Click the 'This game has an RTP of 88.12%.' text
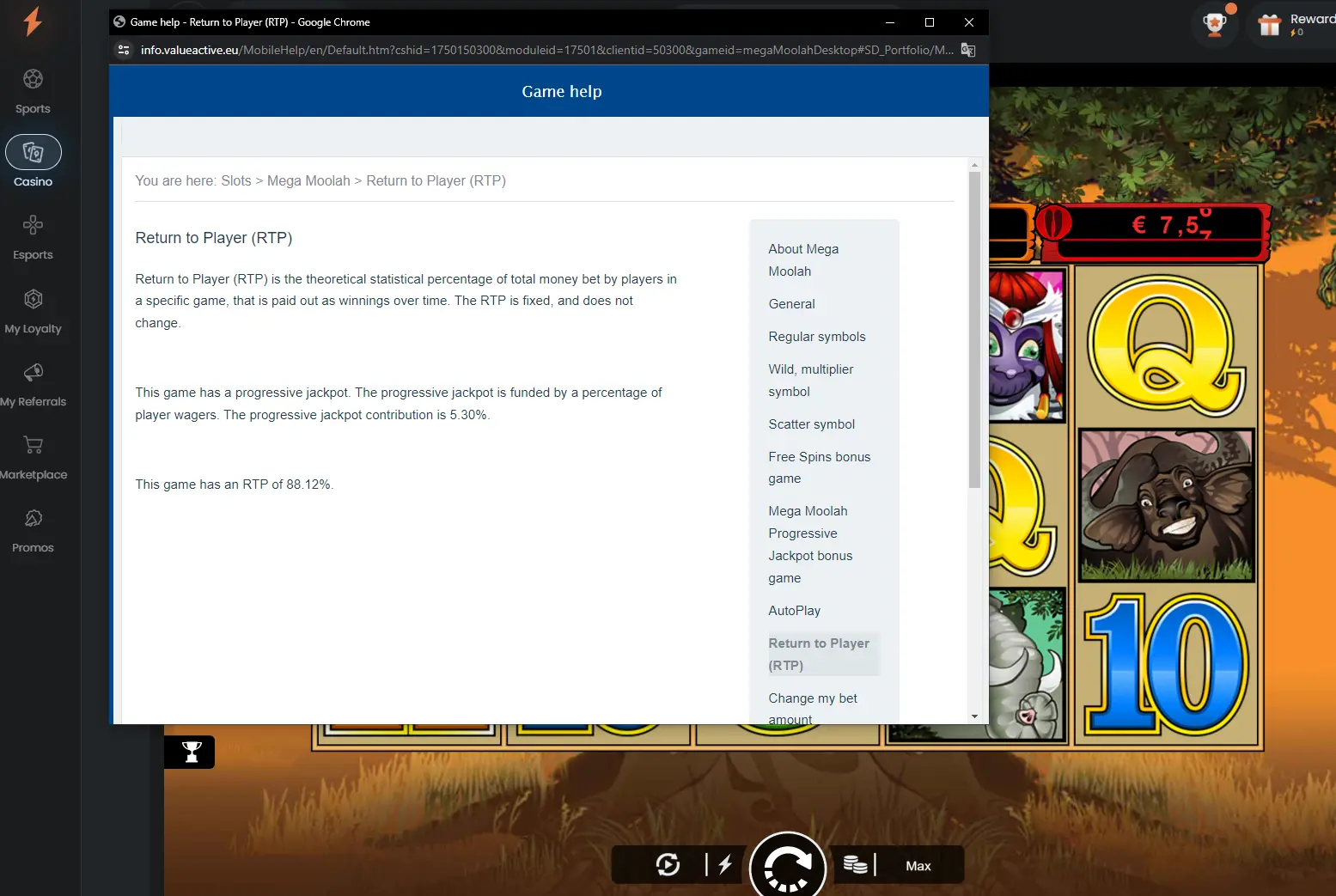Image resolution: width=1336 pixels, height=896 pixels. (x=234, y=485)
